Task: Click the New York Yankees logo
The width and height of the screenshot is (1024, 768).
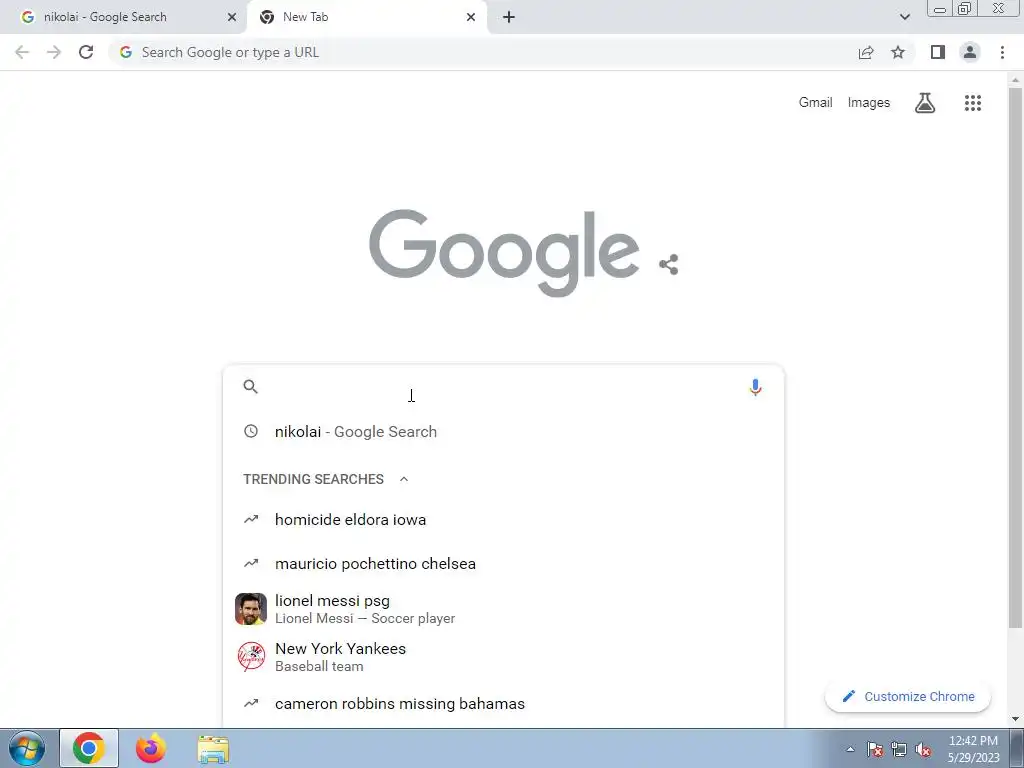Action: tap(251, 656)
